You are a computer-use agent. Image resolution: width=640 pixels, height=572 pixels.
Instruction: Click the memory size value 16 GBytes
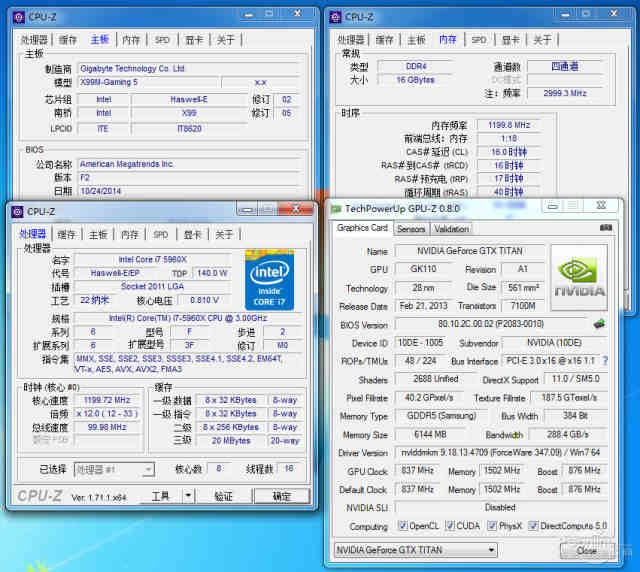[416, 80]
